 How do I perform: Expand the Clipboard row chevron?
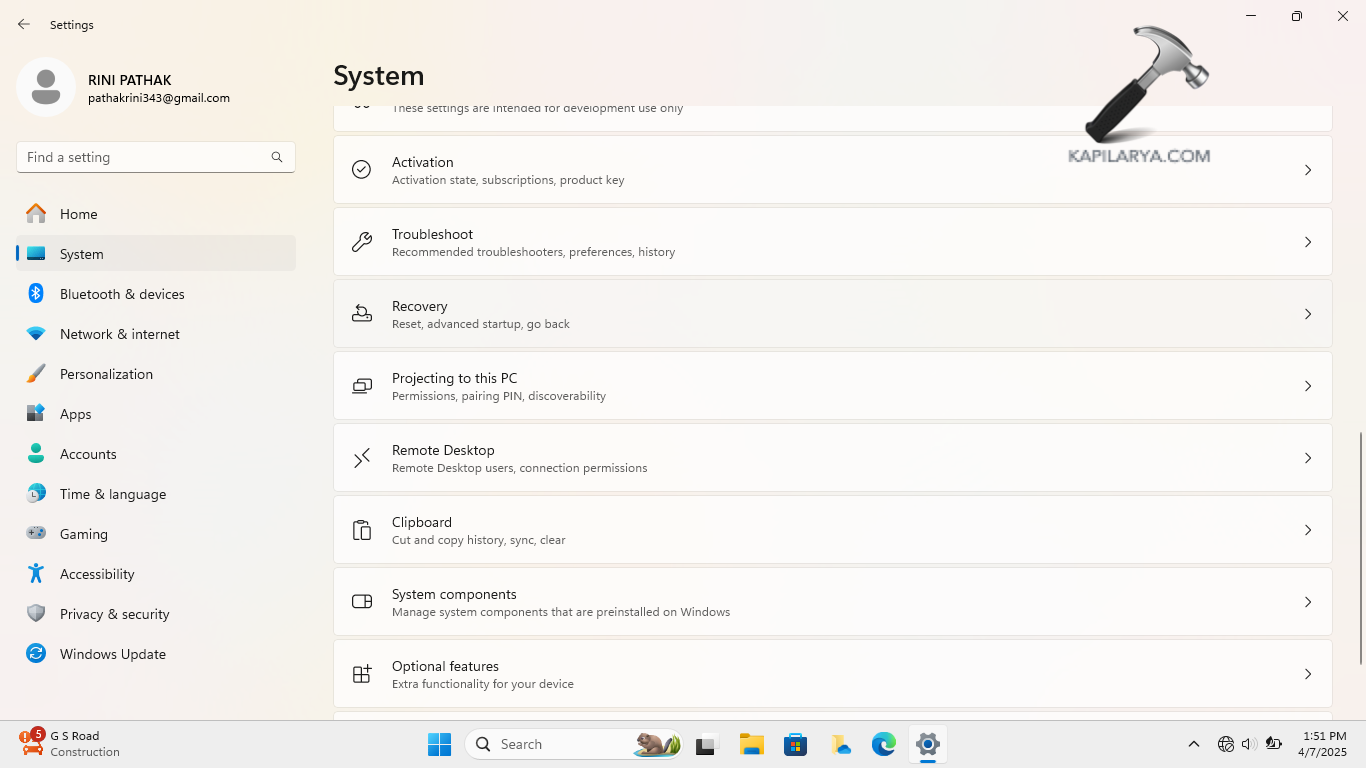(x=1307, y=530)
